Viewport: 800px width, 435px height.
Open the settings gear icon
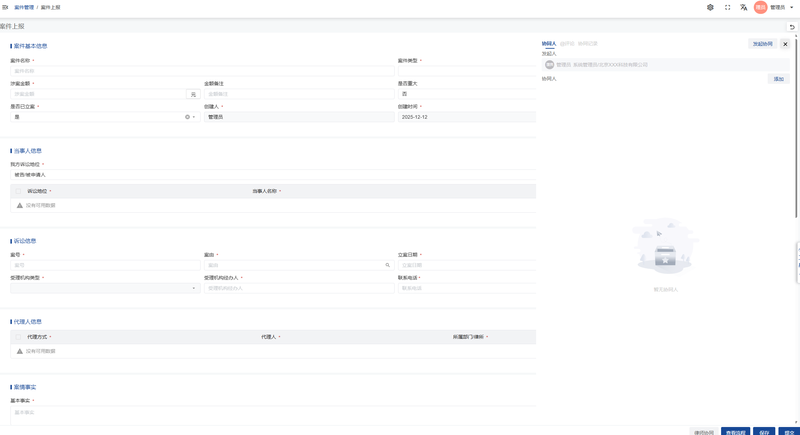(710, 8)
